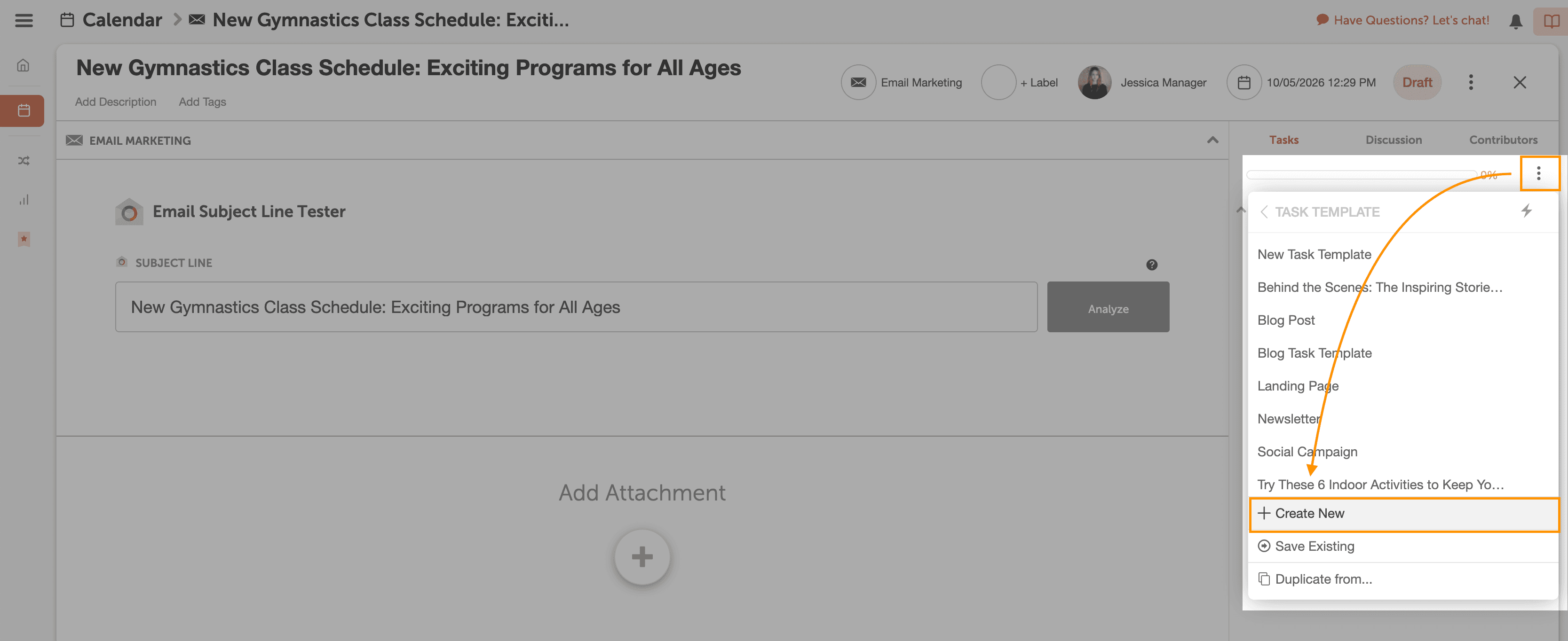
Task: Collapse the Email Marketing section
Action: [1212, 140]
